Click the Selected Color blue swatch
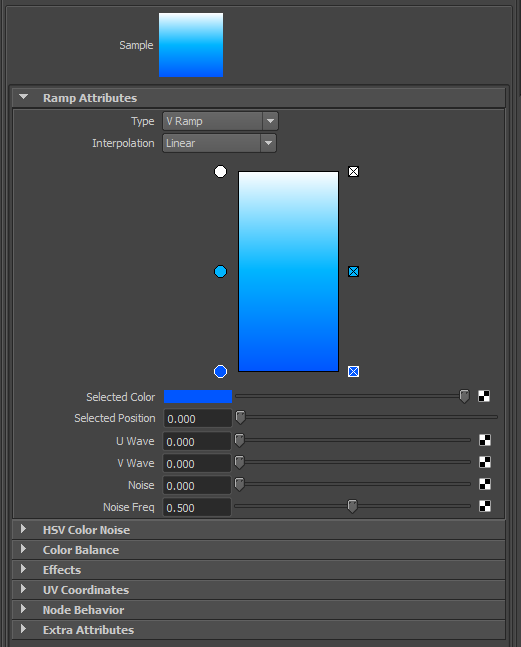This screenshot has height=647, width=521. 198,397
